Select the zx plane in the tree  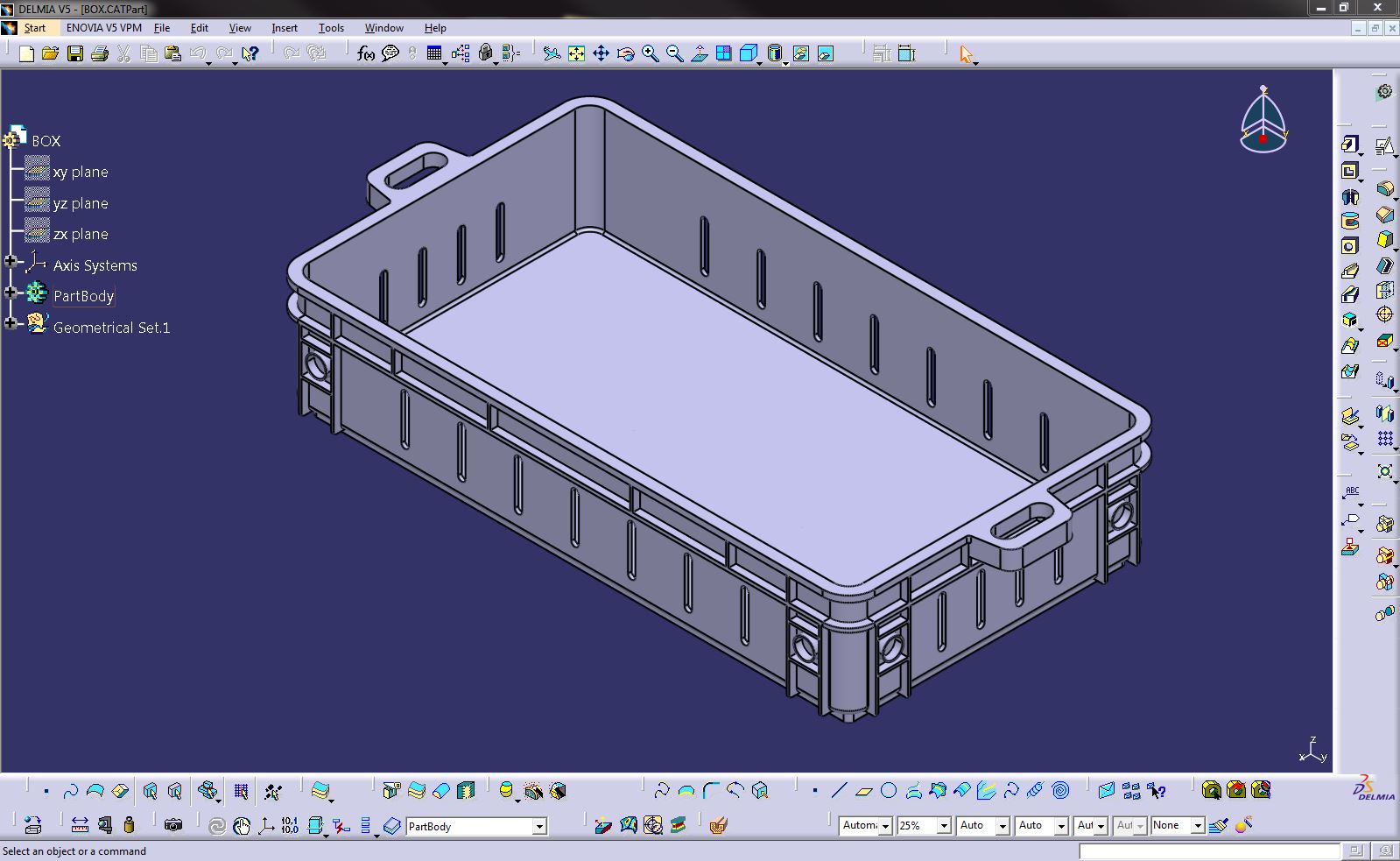(81, 234)
